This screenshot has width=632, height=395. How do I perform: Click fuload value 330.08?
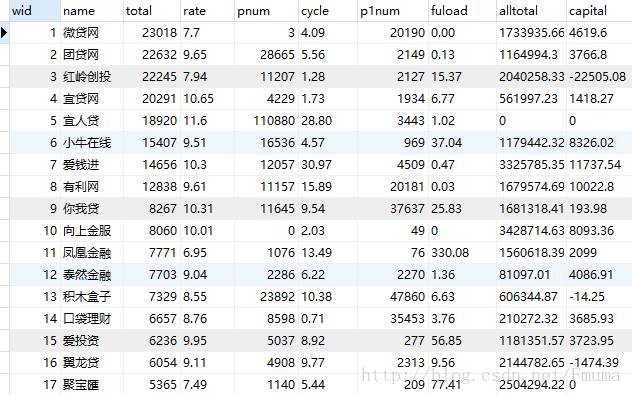(x=450, y=253)
